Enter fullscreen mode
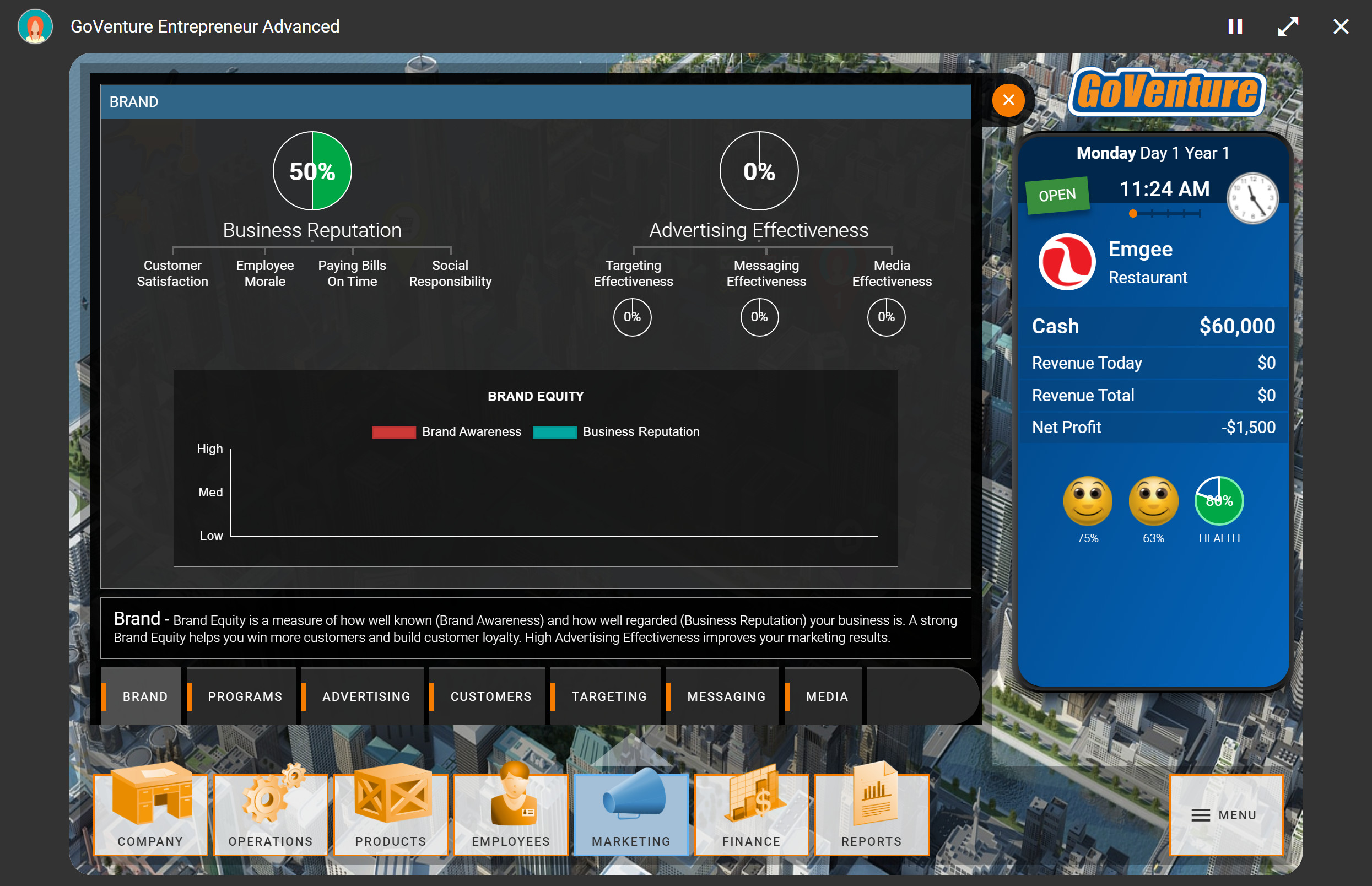This screenshot has height=886, width=1372. point(1289,26)
